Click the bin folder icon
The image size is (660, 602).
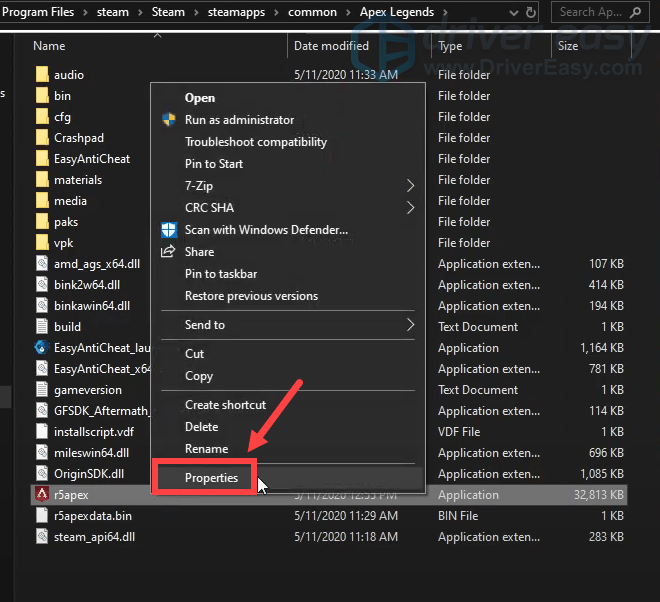pyautogui.click(x=42, y=96)
